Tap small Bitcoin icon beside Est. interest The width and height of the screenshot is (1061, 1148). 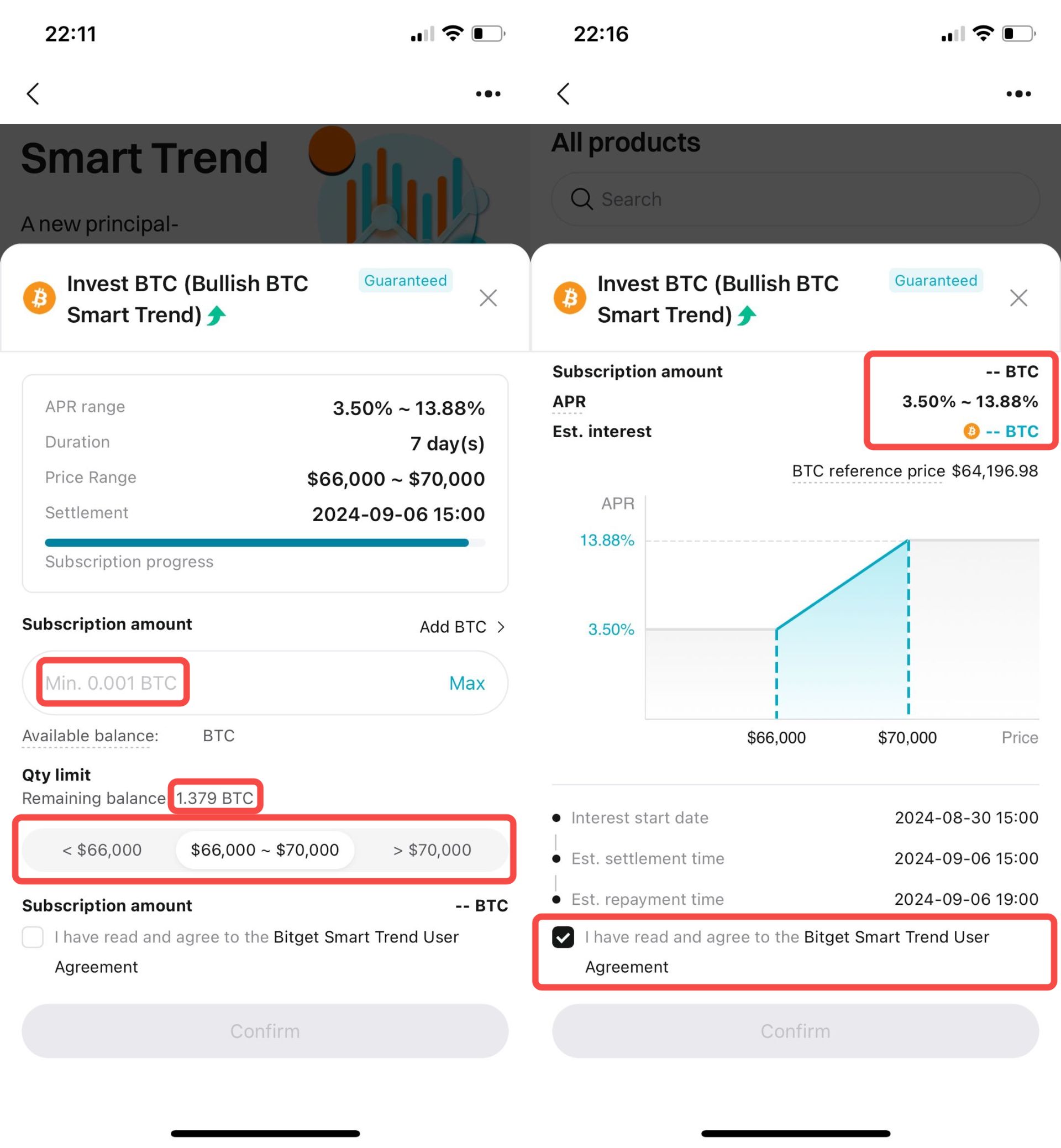click(x=971, y=431)
